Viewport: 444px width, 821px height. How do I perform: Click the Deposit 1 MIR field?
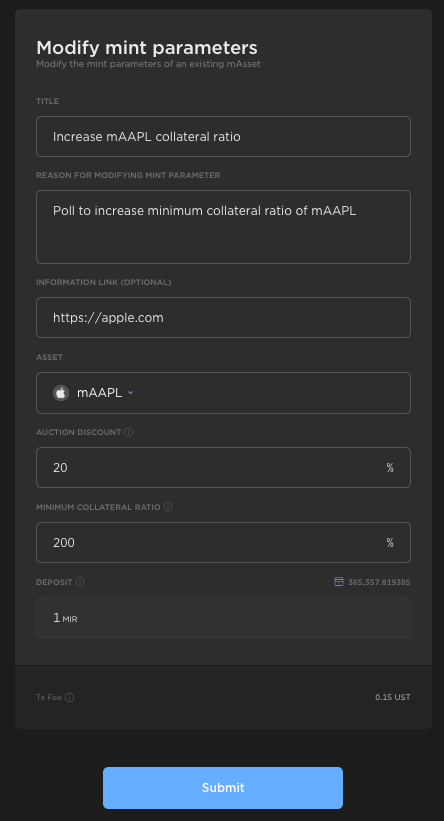[223, 618]
